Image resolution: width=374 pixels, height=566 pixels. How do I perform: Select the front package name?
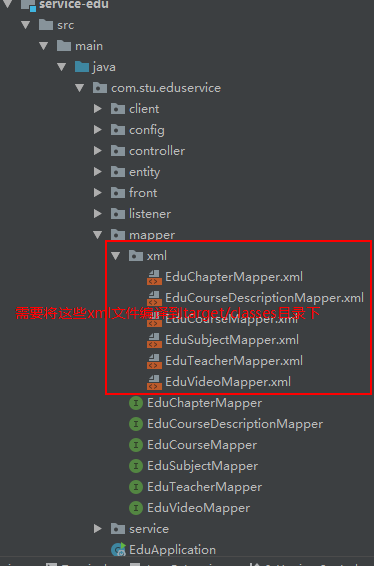click(x=143, y=192)
